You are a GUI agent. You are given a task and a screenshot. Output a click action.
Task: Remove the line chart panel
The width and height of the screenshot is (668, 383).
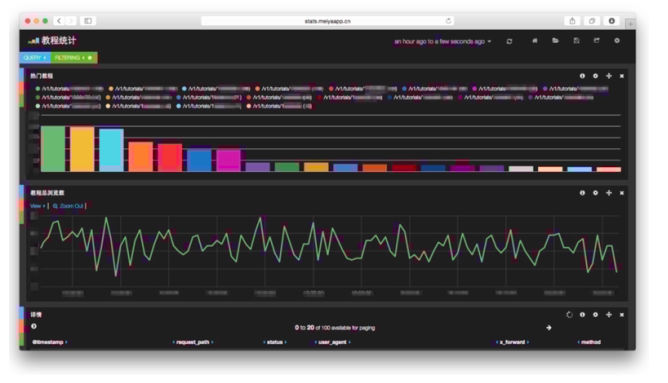[622, 193]
